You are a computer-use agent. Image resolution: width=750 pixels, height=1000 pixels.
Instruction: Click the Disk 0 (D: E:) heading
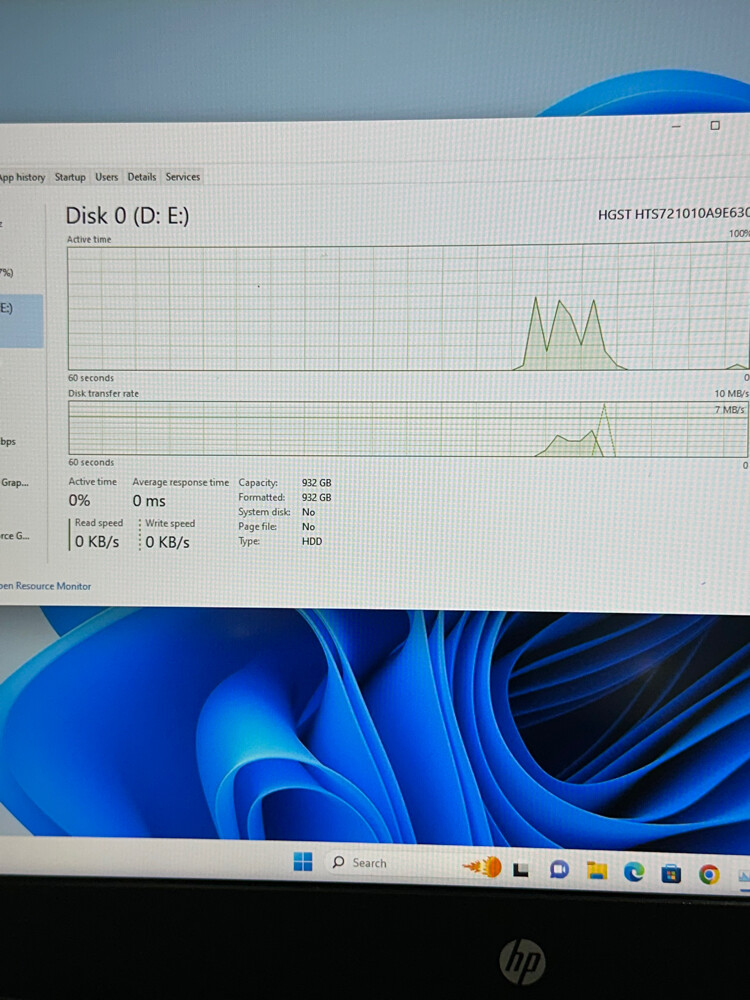pyautogui.click(x=128, y=216)
